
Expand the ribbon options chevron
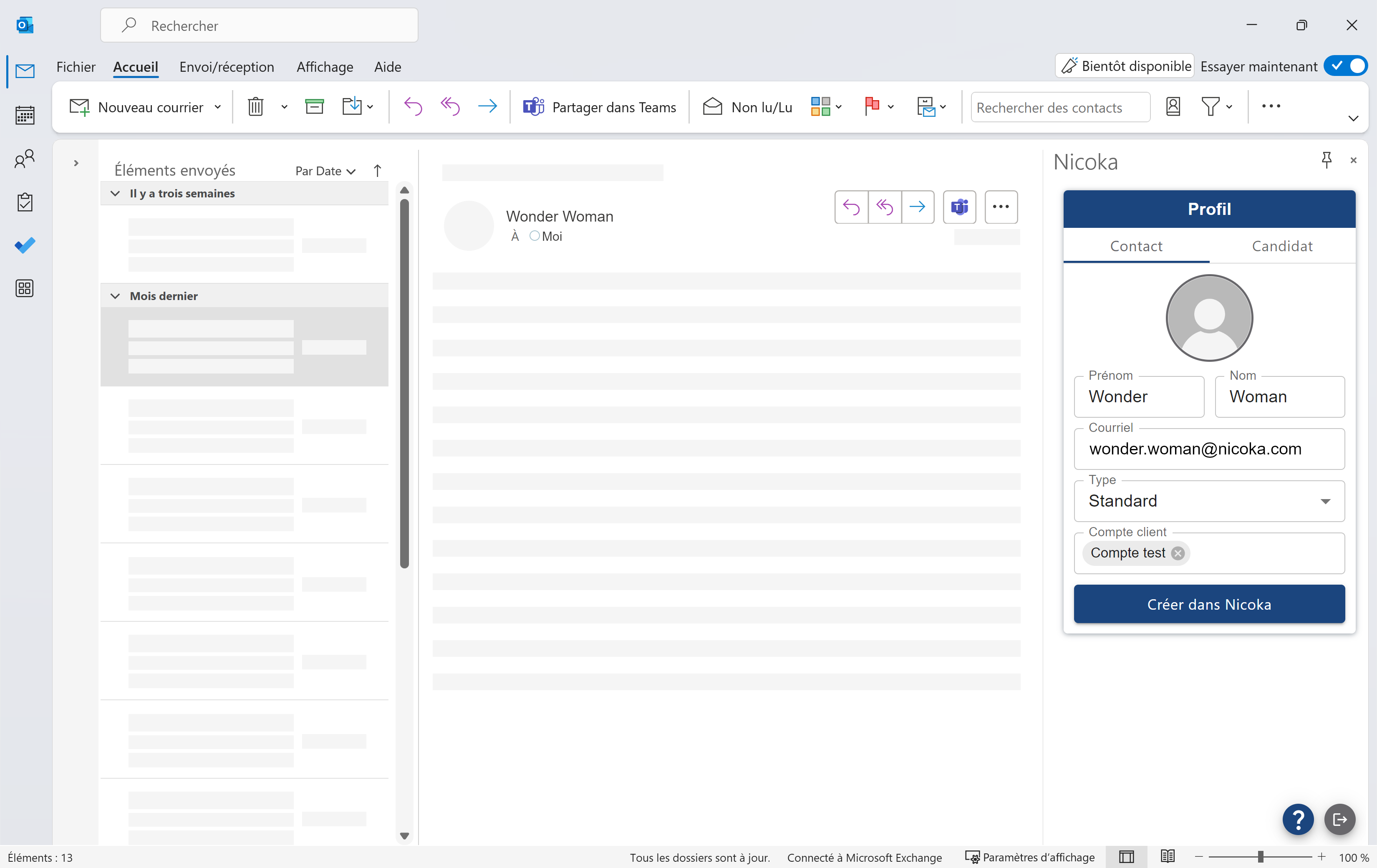pyautogui.click(x=1353, y=119)
